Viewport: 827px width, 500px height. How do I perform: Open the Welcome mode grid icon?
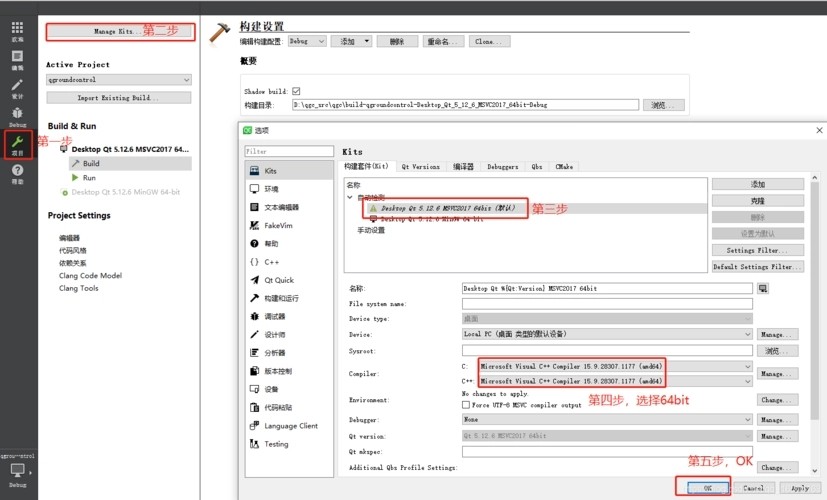tap(17, 29)
